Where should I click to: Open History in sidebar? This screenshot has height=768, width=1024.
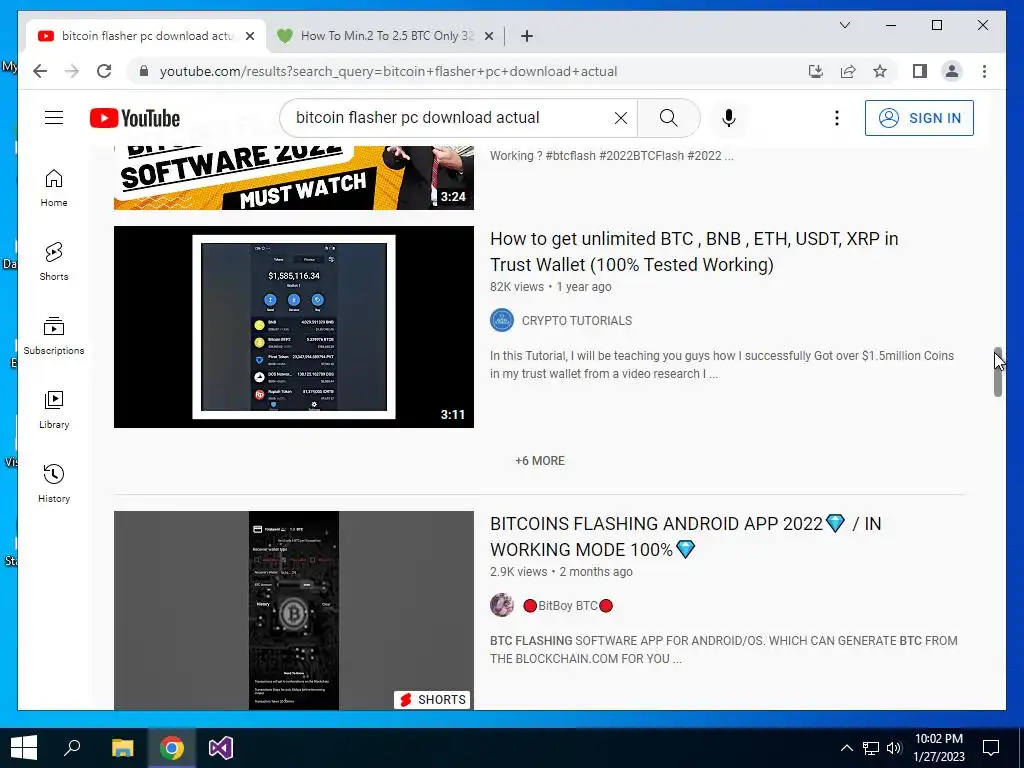[x=54, y=484]
